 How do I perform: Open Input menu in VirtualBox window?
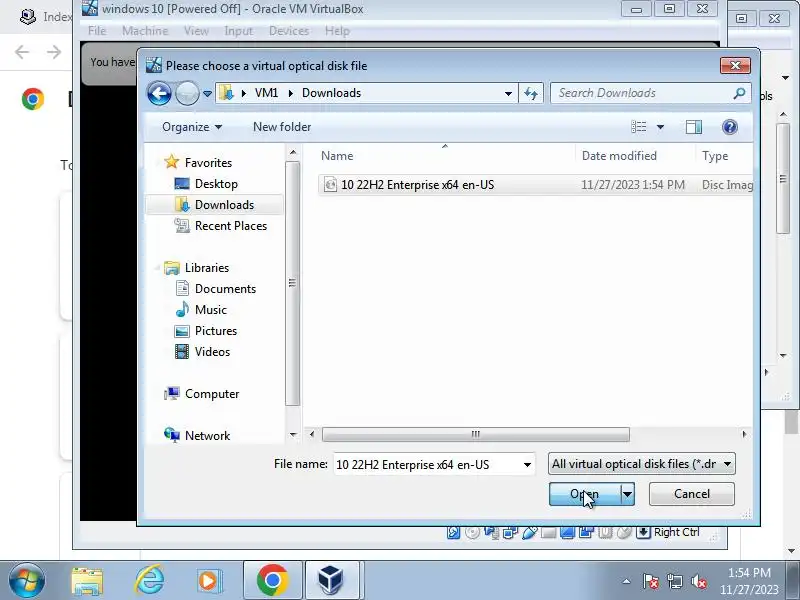tap(238, 31)
